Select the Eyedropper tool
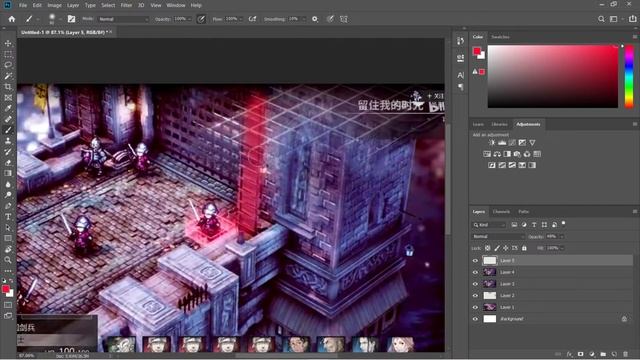Image resolution: width=640 pixels, height=360 pixels. [8, 108]
